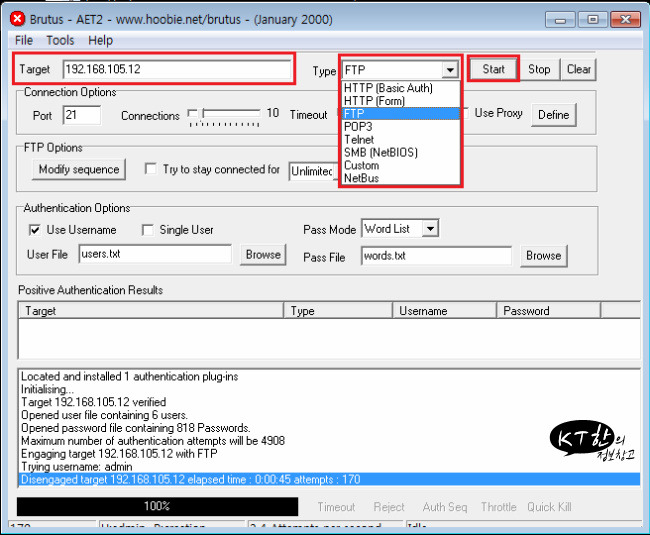The height and width of the screenshot is (535, 650).
Task: Browse for the Pass File
Action: click(x=543, y=256)
